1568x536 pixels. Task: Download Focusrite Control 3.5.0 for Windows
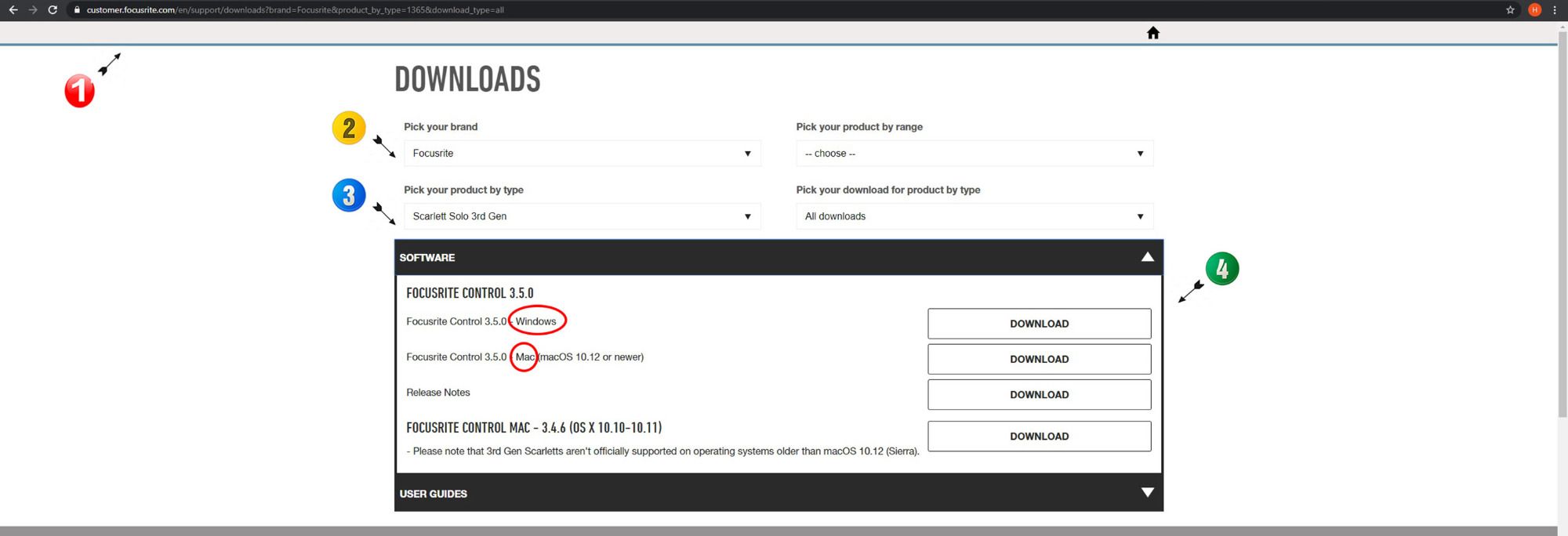1039,324
